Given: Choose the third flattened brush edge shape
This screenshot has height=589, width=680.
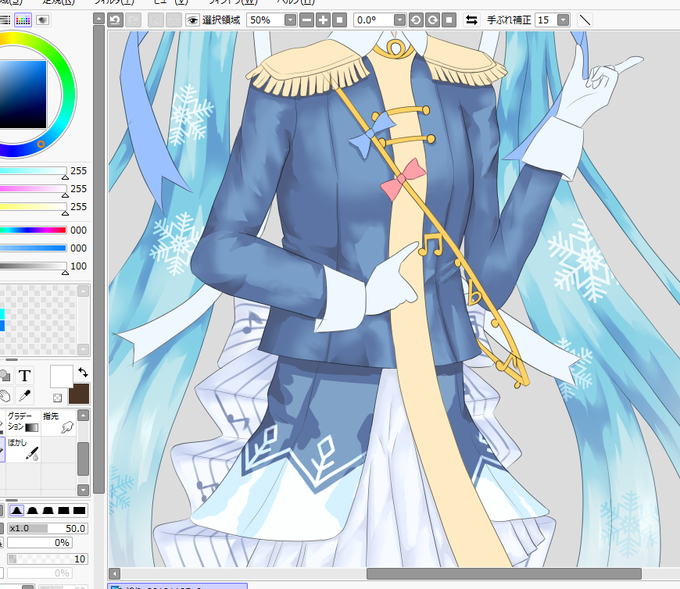Looking at the screenshot, I should (48, 510).
